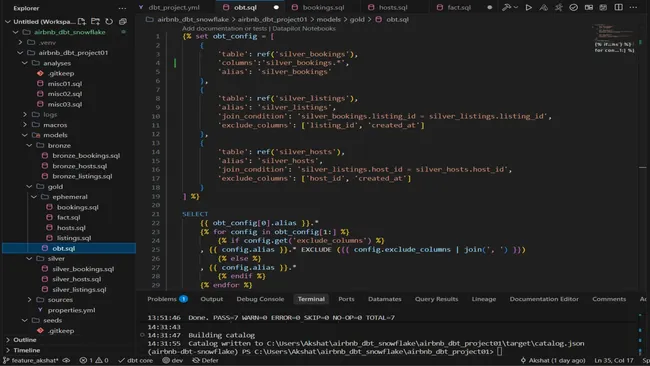Open the Documentation Editor panel tab
Image resolution: width=650 pixels, height=366 pixels.
[544, 299]
